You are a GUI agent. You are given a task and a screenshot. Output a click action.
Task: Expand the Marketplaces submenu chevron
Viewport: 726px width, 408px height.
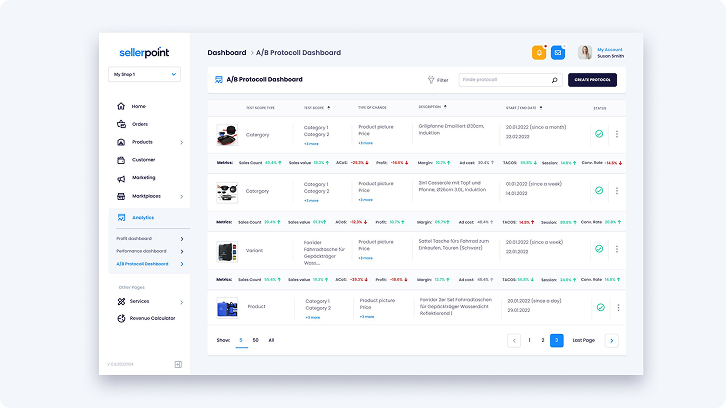[x=182, y=197]
